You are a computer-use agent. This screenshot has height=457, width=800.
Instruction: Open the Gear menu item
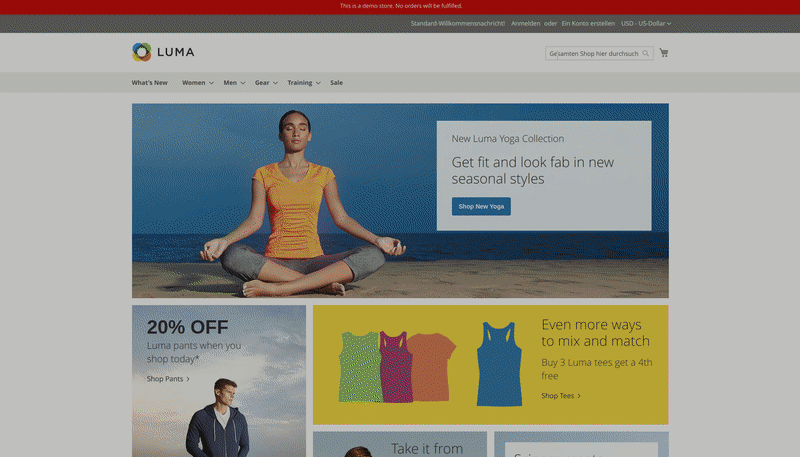(x=262, y=83)
